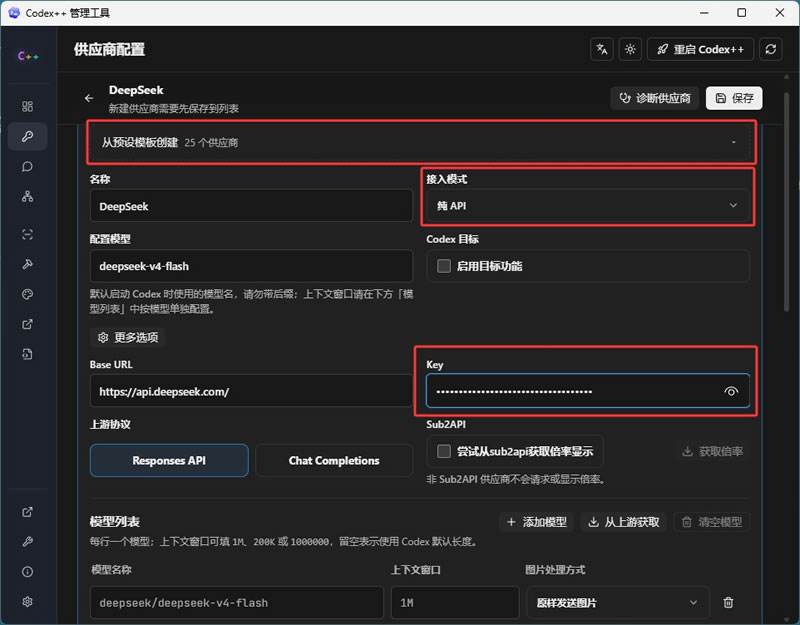
Task: Open the settings gear in sidebar bottom
Action: tap(28, 602)
